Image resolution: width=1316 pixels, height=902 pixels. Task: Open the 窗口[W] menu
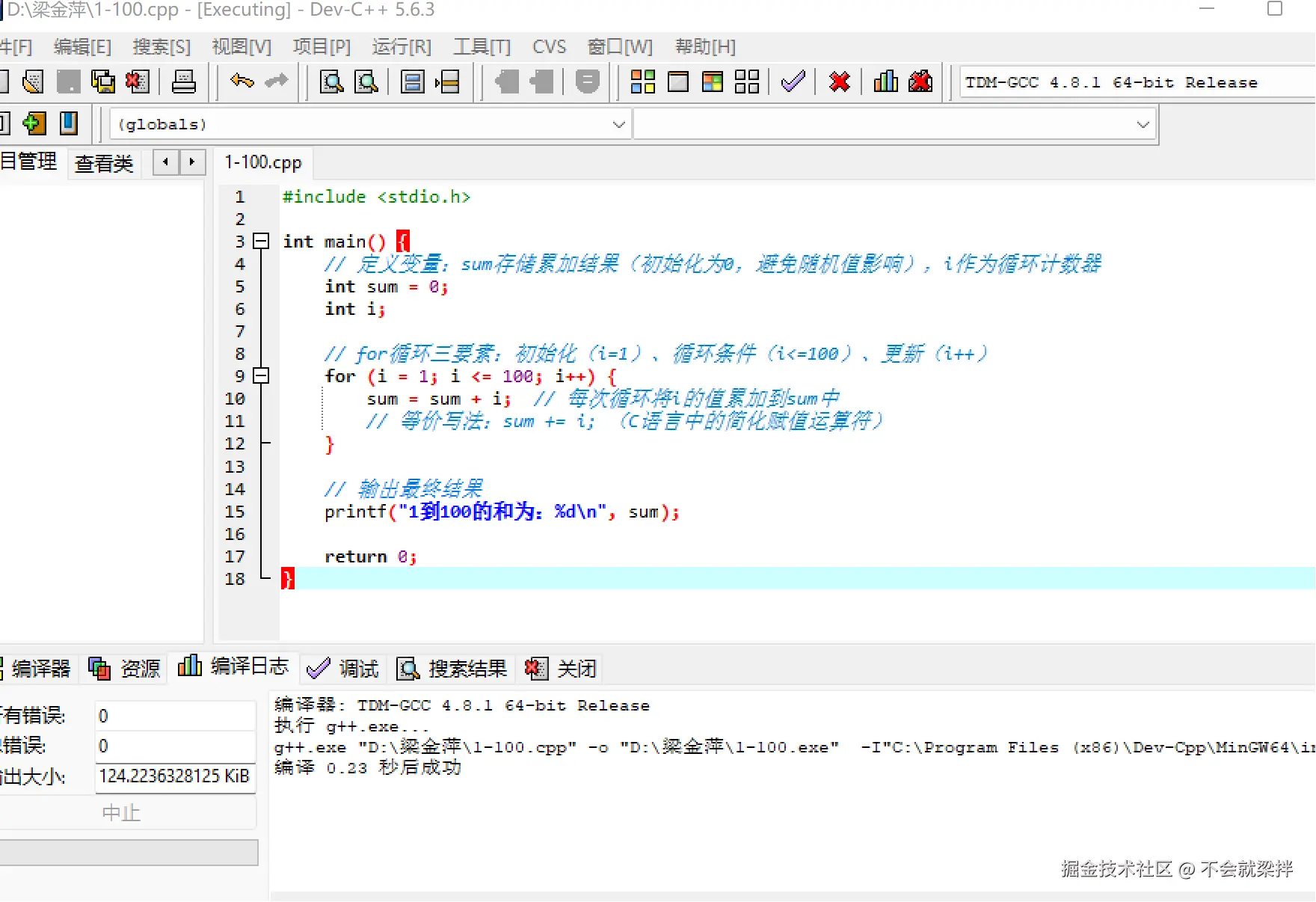620,47
